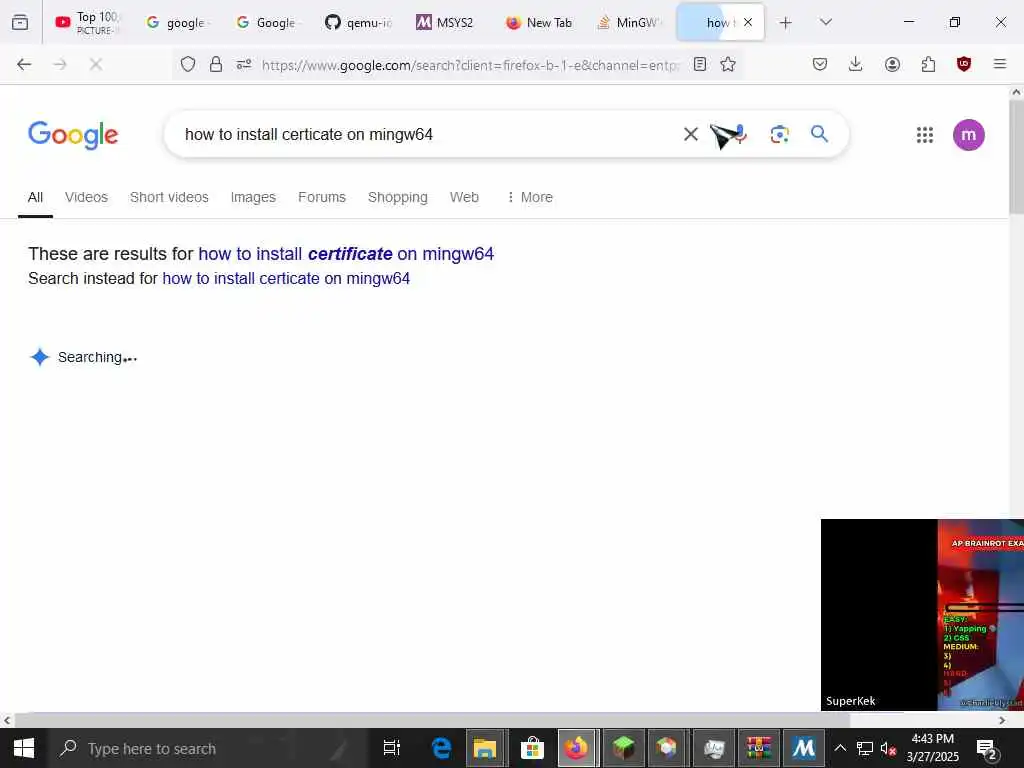Select the Short videos tab

[169, 197]
